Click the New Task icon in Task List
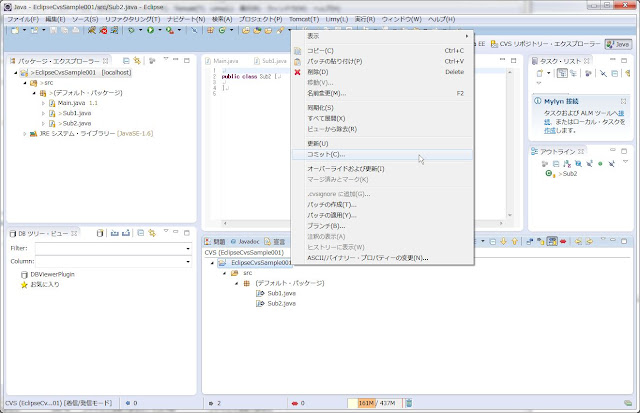The image size is (640, 413). pos(540,73)
